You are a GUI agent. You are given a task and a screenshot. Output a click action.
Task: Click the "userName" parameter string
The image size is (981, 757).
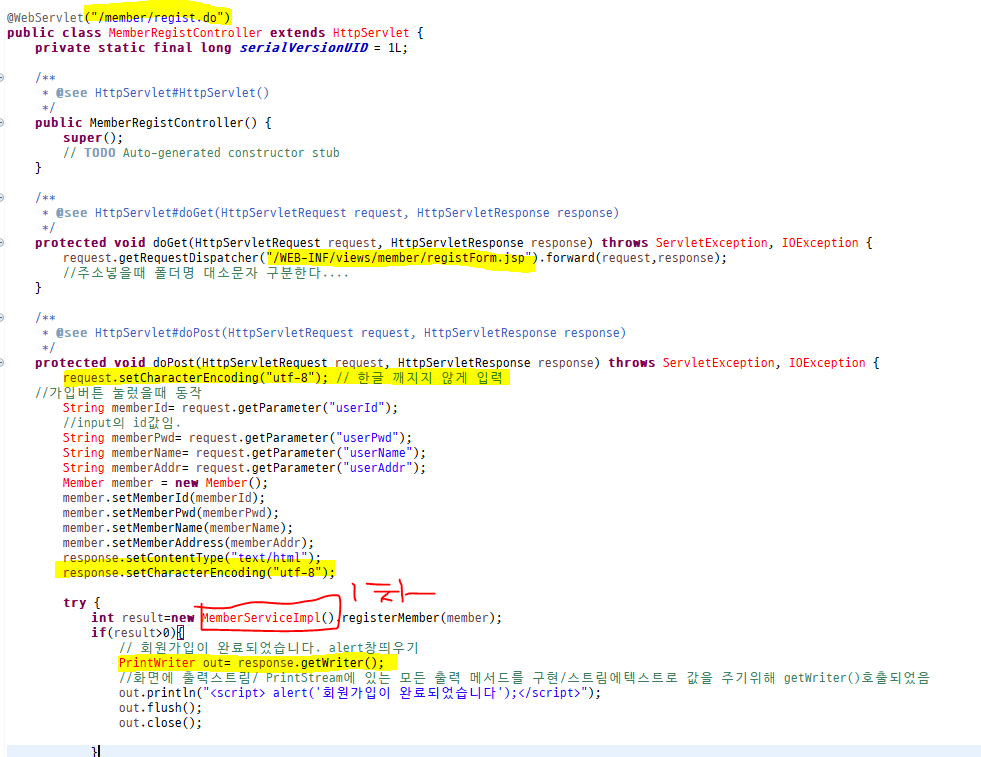point(377,453)
